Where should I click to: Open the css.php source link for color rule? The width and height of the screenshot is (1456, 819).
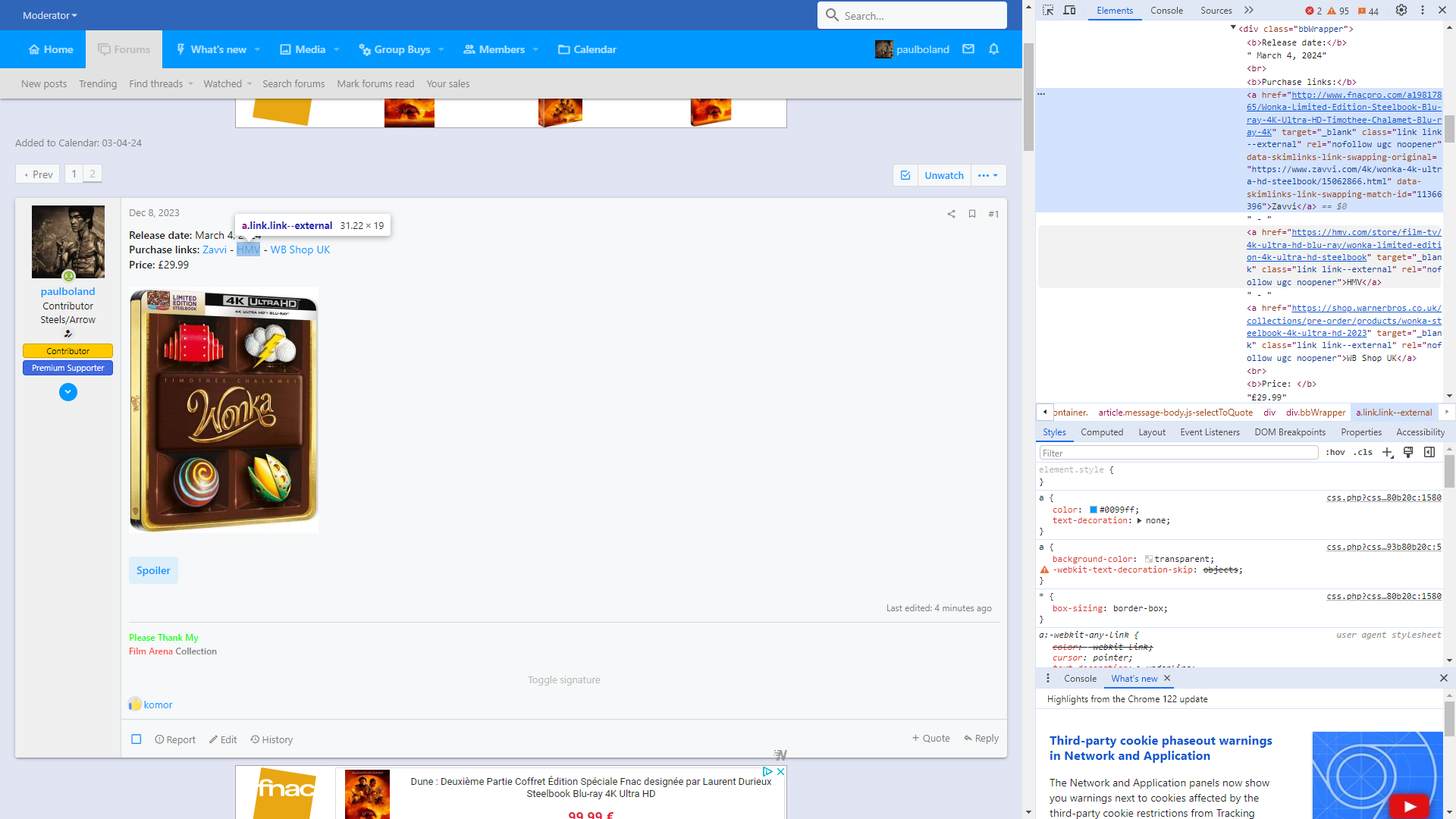pos(1383,498)
